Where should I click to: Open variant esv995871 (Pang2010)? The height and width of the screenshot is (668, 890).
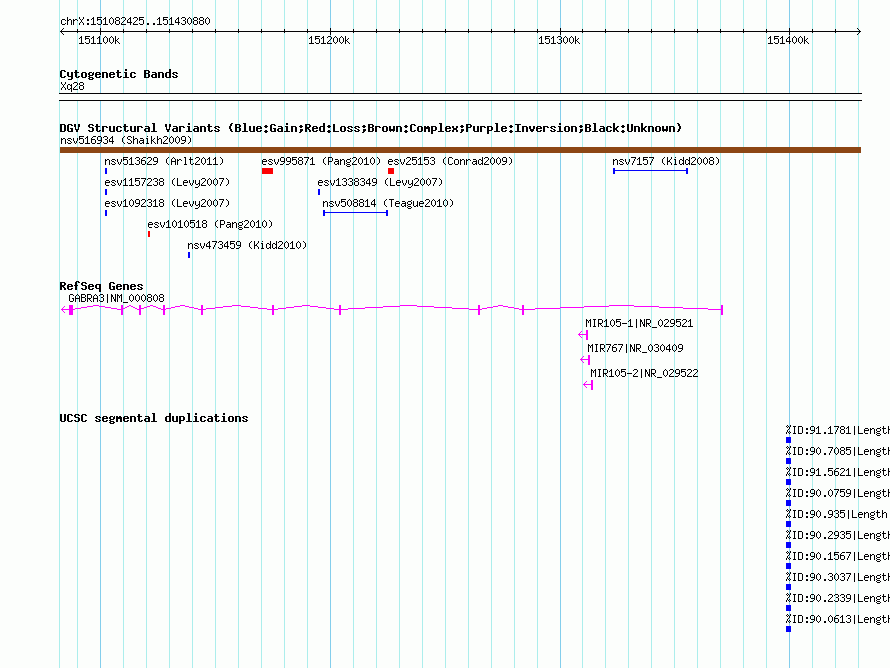(321, 161)
